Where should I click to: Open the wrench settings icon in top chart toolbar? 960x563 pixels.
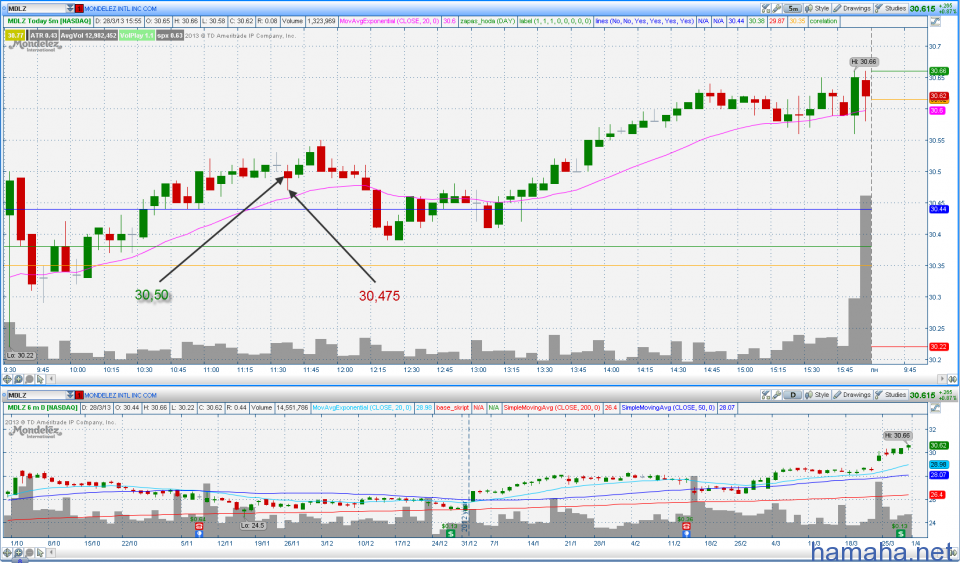(776, 9)
